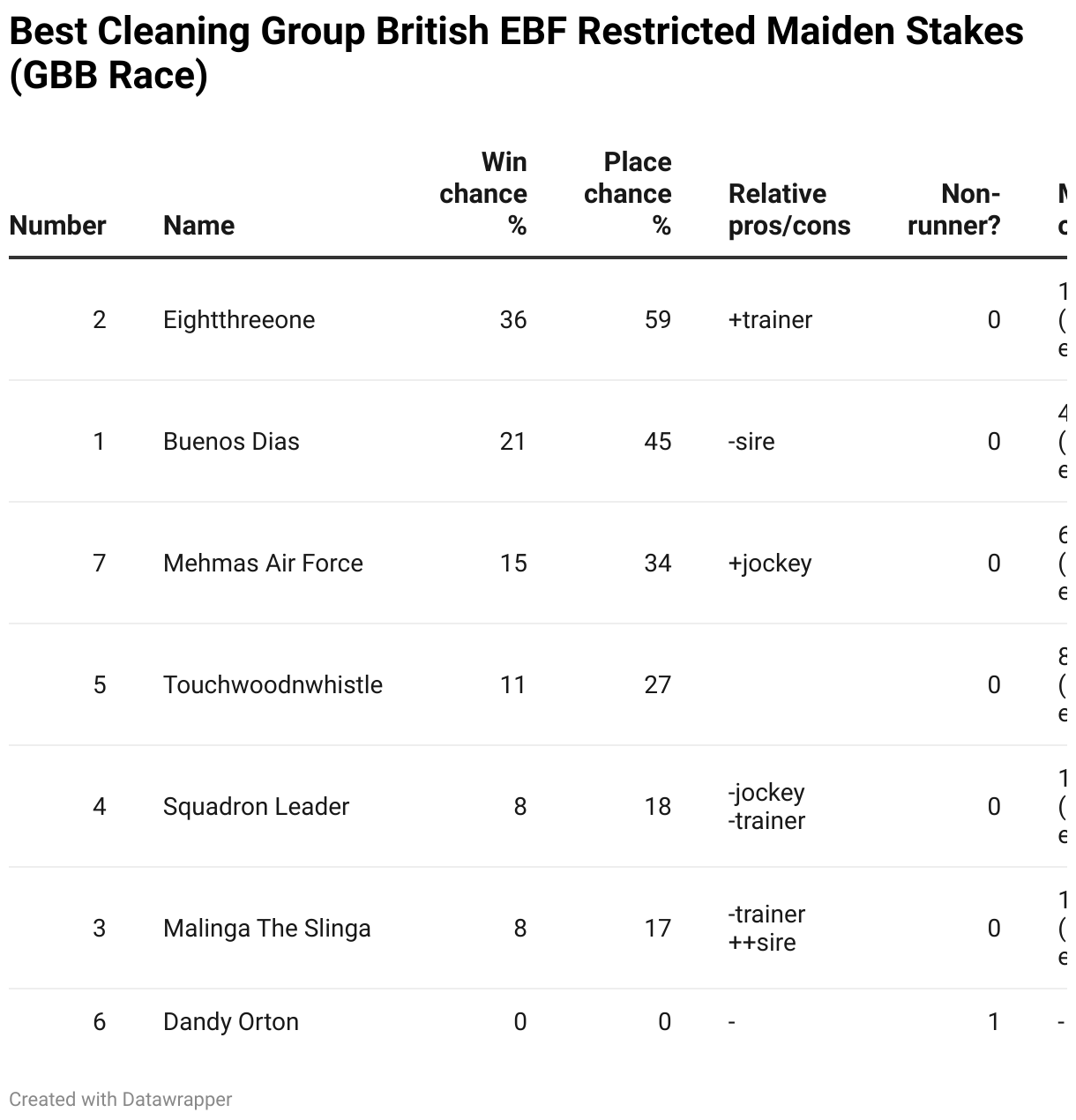Screen dimensions: 1076x1120
Task: Click the Dandy Orton name cell
Action: click(x=231, y=1021)
